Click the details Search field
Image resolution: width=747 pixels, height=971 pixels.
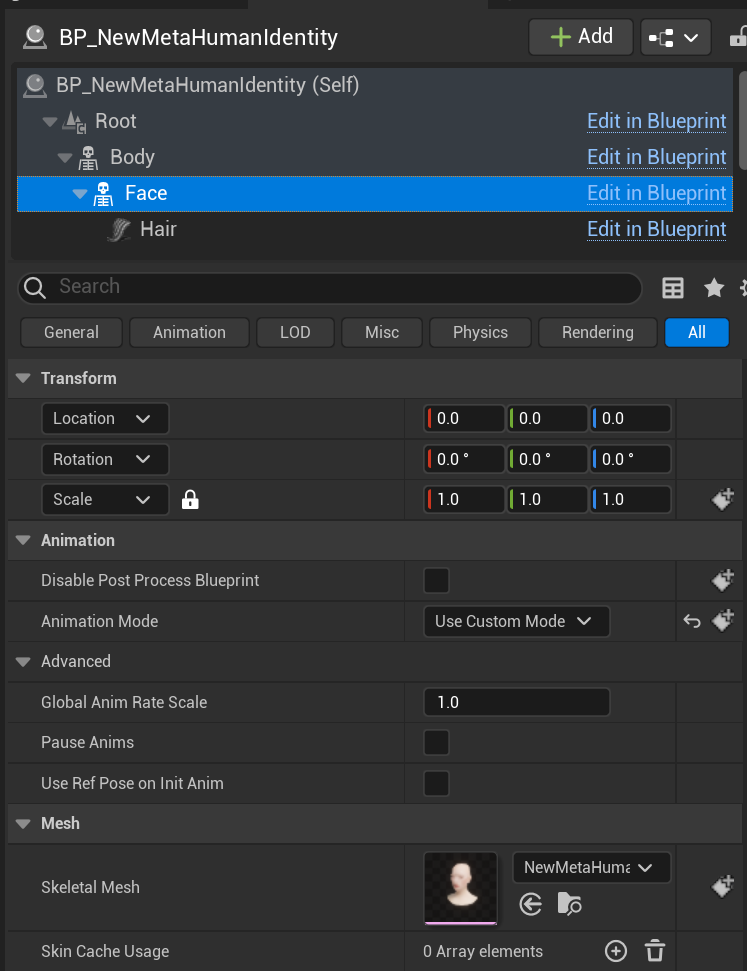[330, 288]
